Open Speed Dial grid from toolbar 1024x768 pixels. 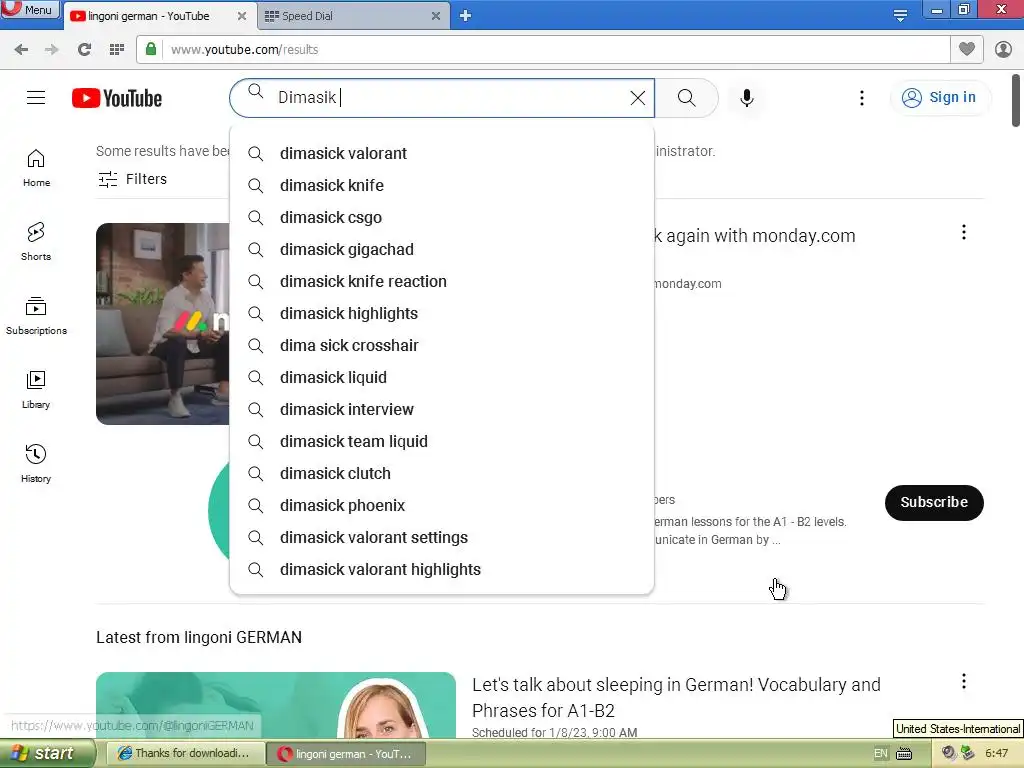[x=117, y=50]
